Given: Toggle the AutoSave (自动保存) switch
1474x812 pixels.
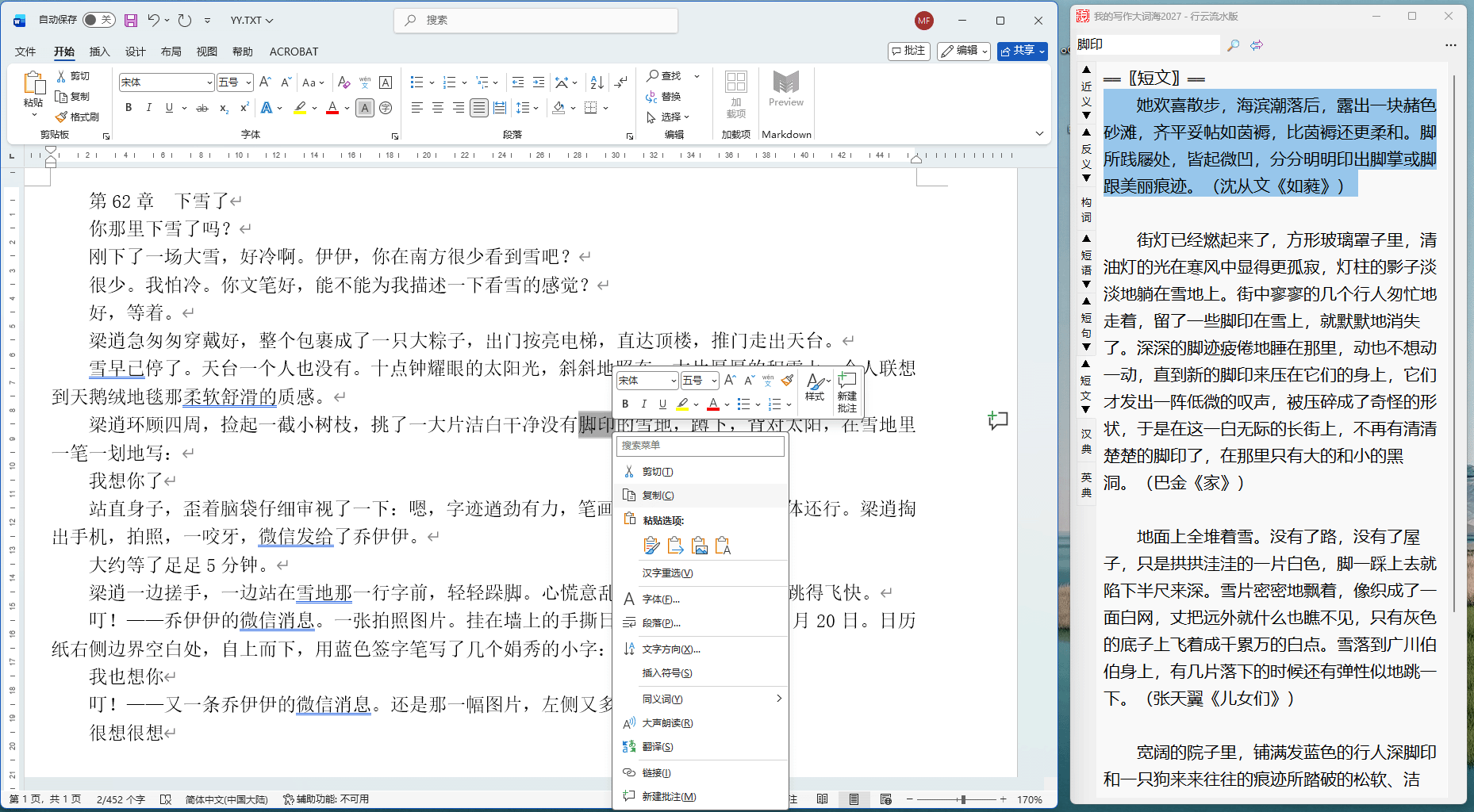Looking at the screenshot, I should coord(98,20).
